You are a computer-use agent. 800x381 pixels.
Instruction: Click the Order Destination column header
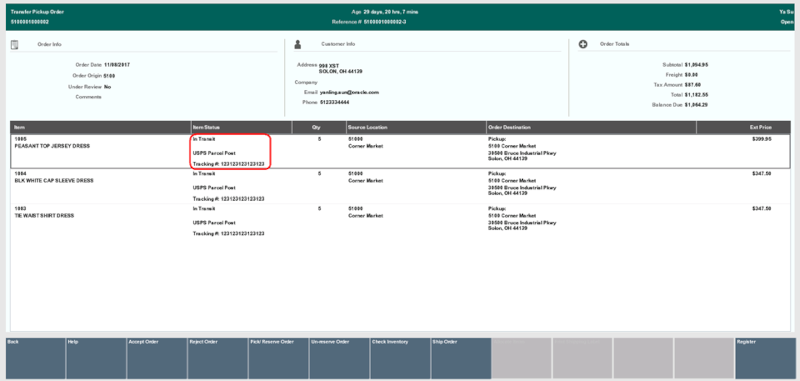tap(591, 128)
